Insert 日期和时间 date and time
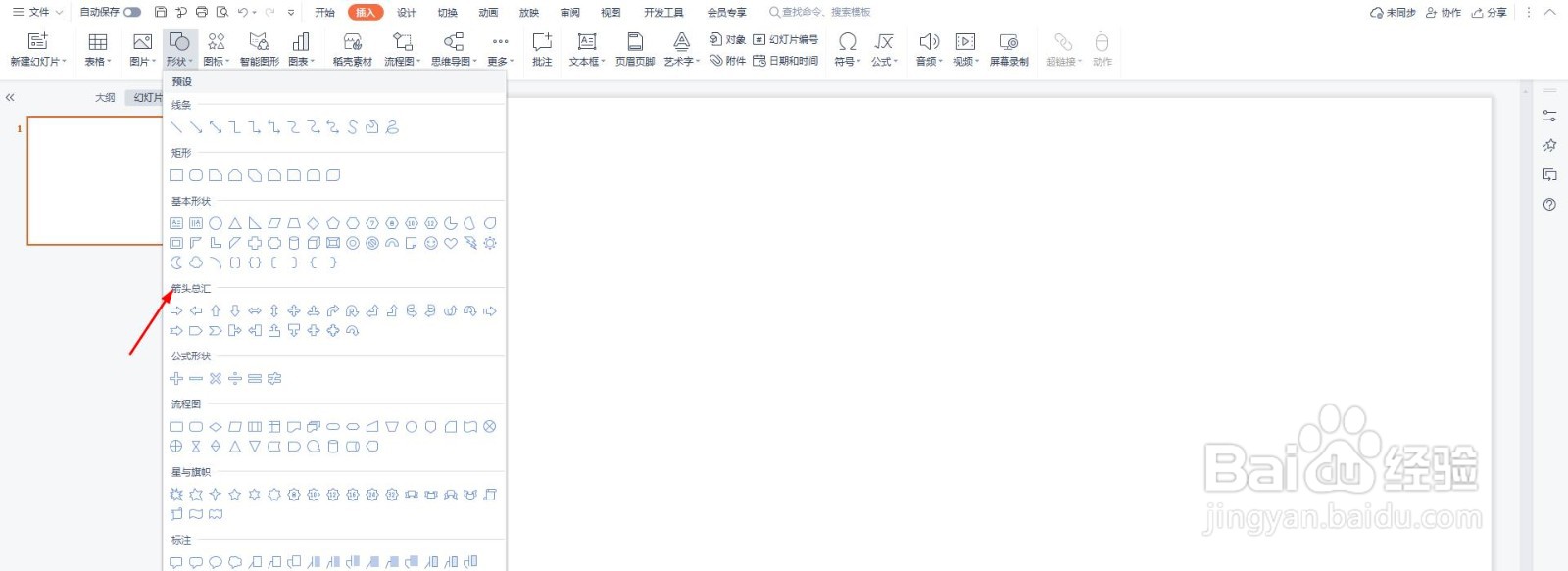Screen dimensions: 1568x571 coord(786,61)
